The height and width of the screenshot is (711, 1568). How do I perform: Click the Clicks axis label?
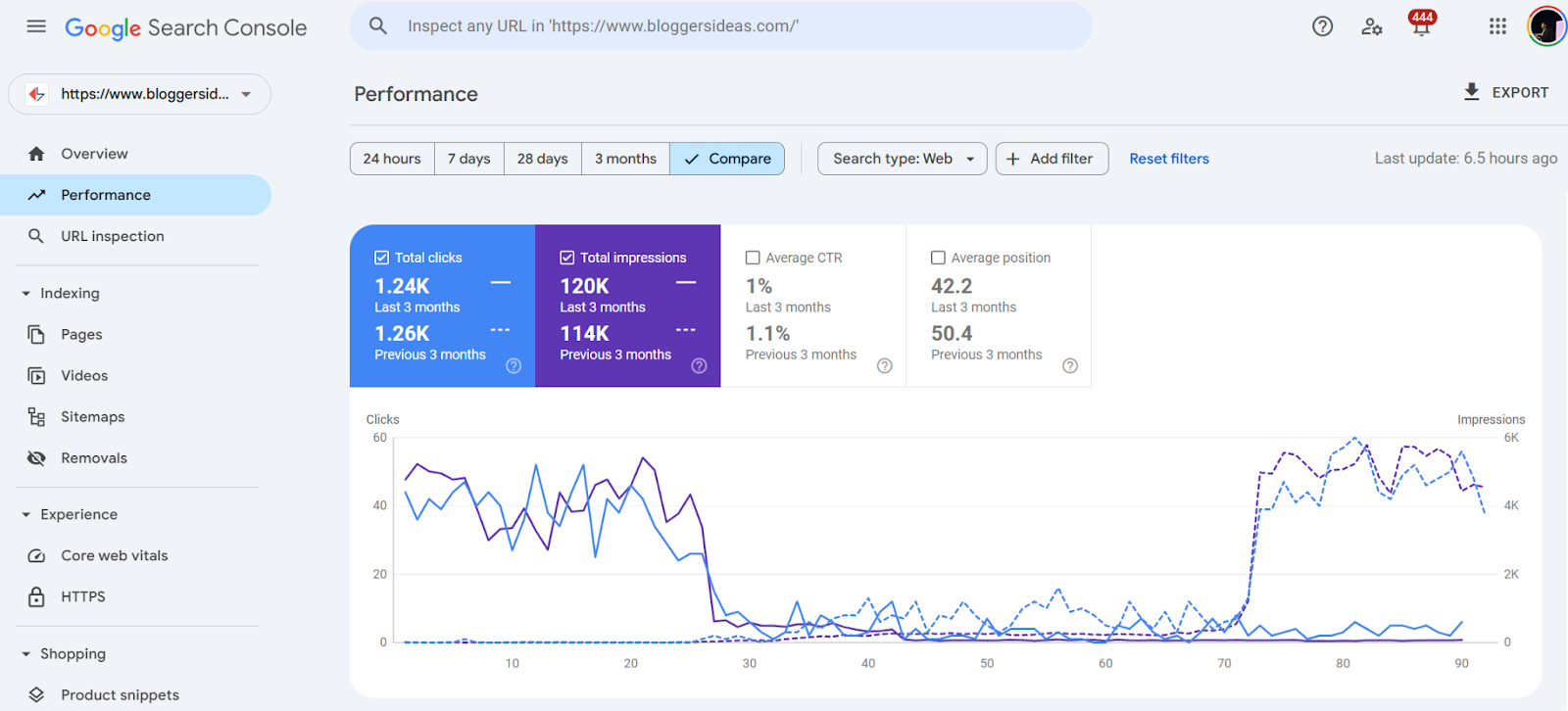[382, 420]
